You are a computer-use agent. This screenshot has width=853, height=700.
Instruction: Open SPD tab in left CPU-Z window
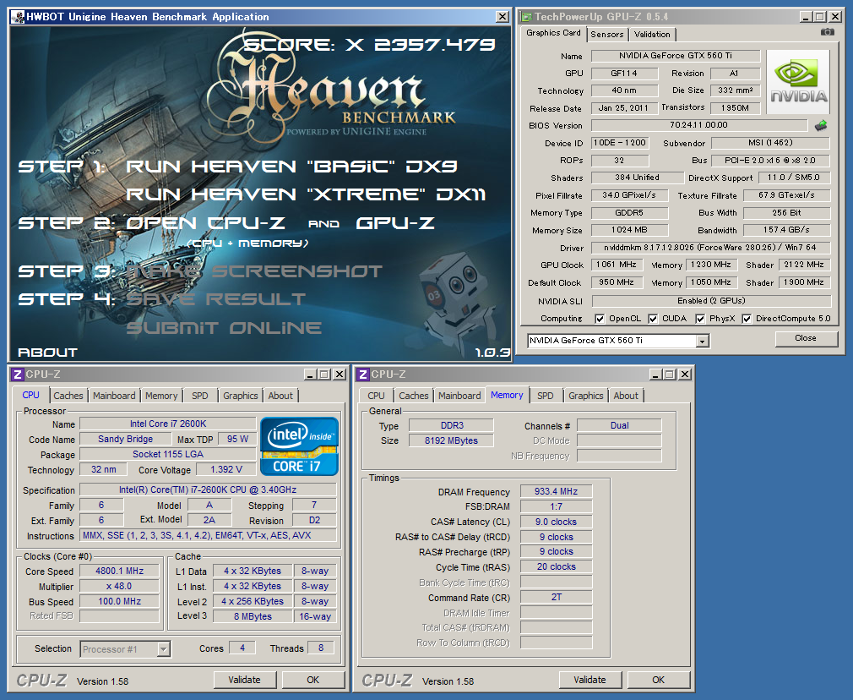coord(200,396)
